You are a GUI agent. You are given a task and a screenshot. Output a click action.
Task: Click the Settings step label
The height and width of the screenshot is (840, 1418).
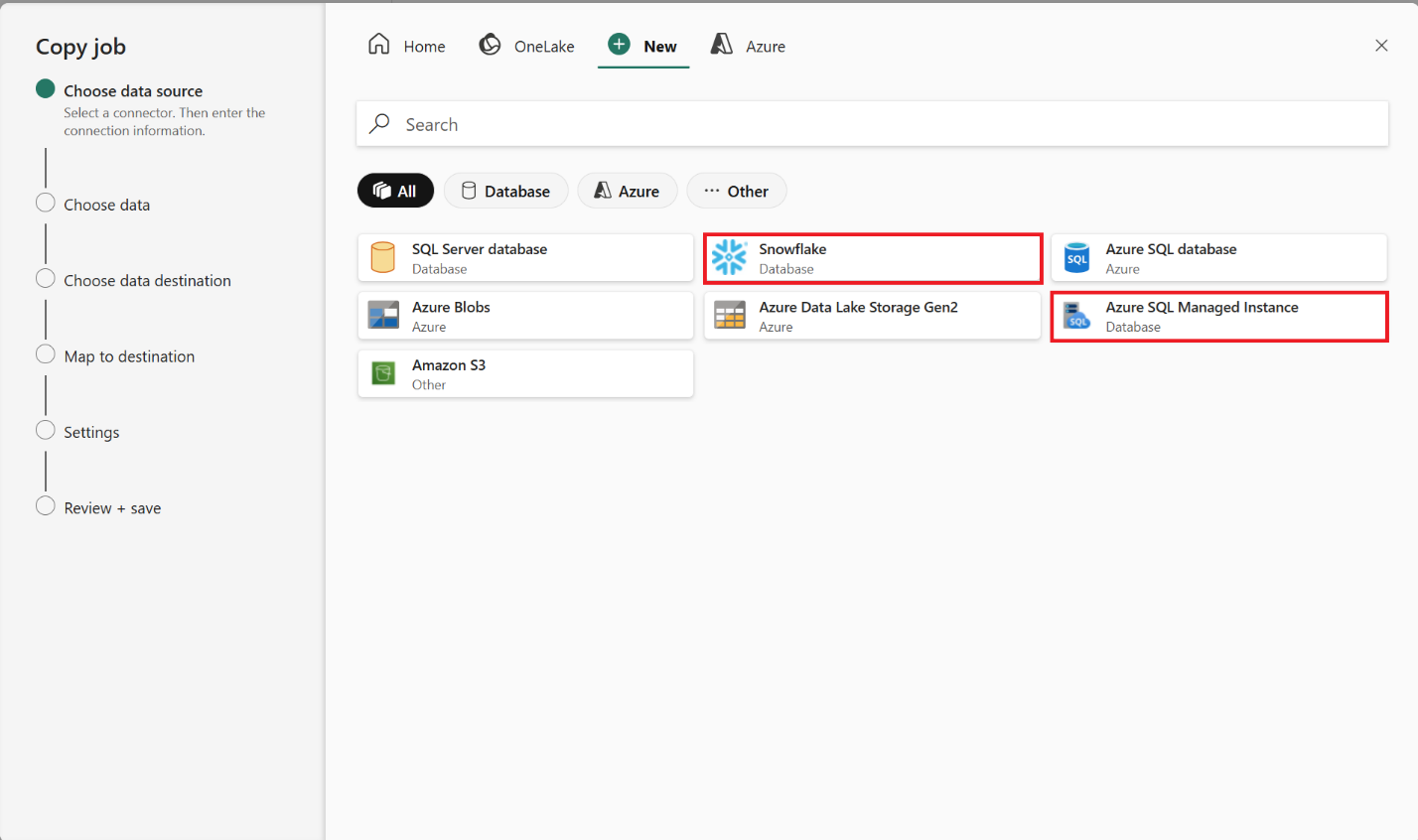pyautogui.click(x=91, y=433)
